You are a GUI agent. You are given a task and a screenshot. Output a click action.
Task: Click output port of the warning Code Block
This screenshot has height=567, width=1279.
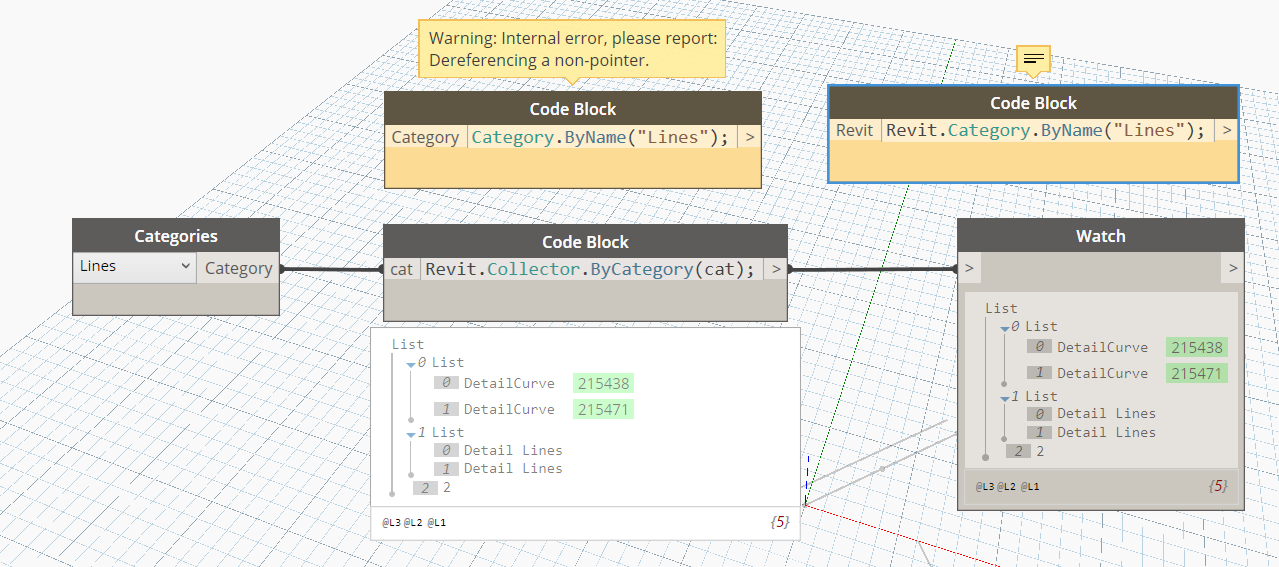pyautogui.click(x=749, y=137)
